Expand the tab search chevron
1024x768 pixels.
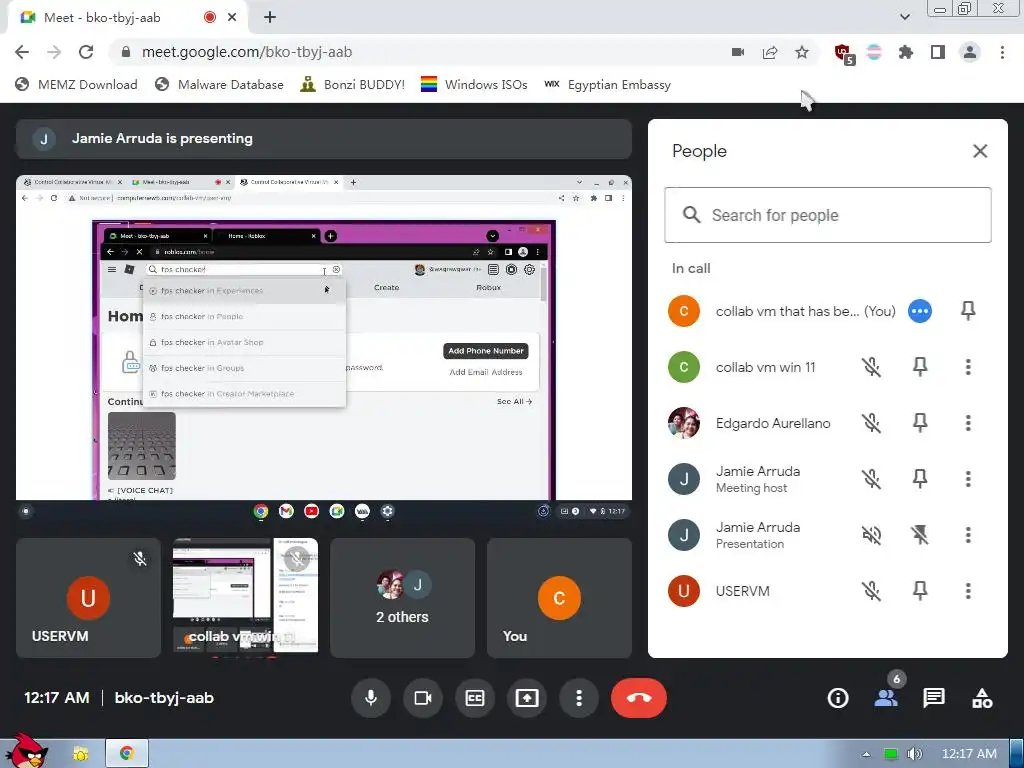[904, 17]
